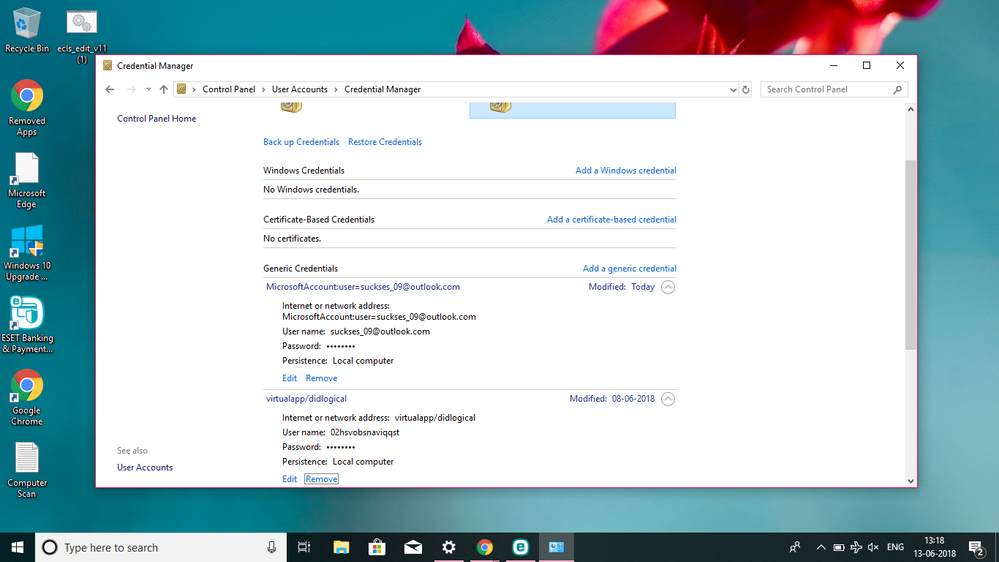
Task: Switch to Control Panel taskbar button
Action: [556, 547]
